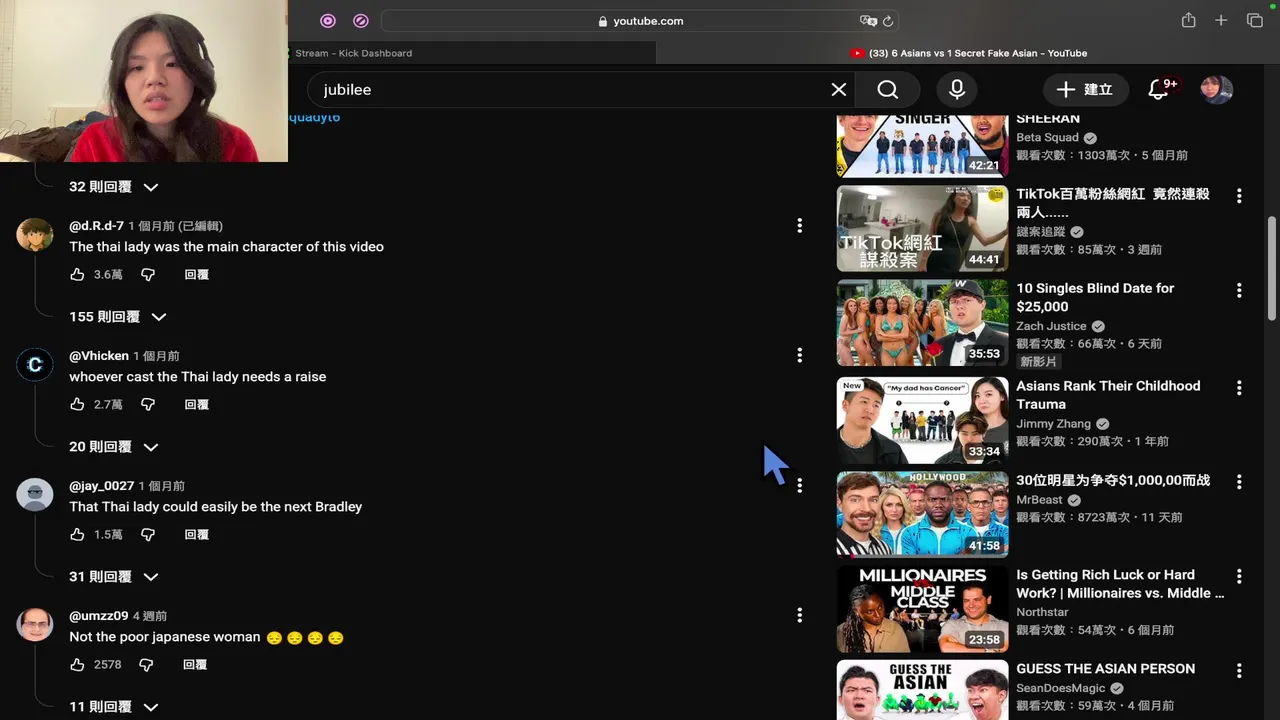1280x720 pixels.
Task: Expand the 32 replies thread
Action: (x=114, y=187)
